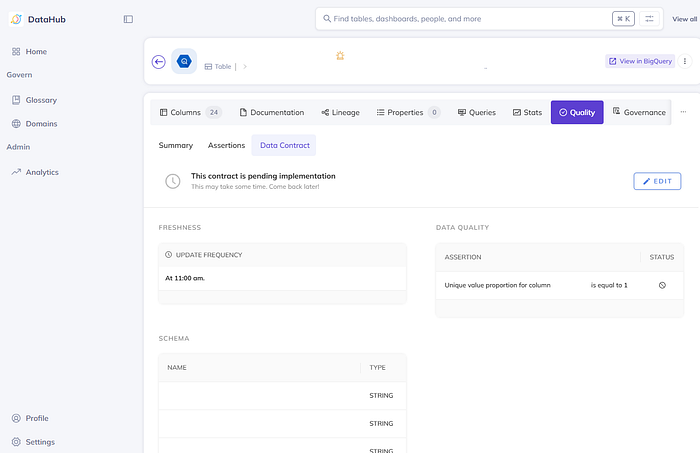Image resolution: width=700 pixels, height=453 pixels.
Task: Show more tabs via ellipsis
Action: point(683,112)
